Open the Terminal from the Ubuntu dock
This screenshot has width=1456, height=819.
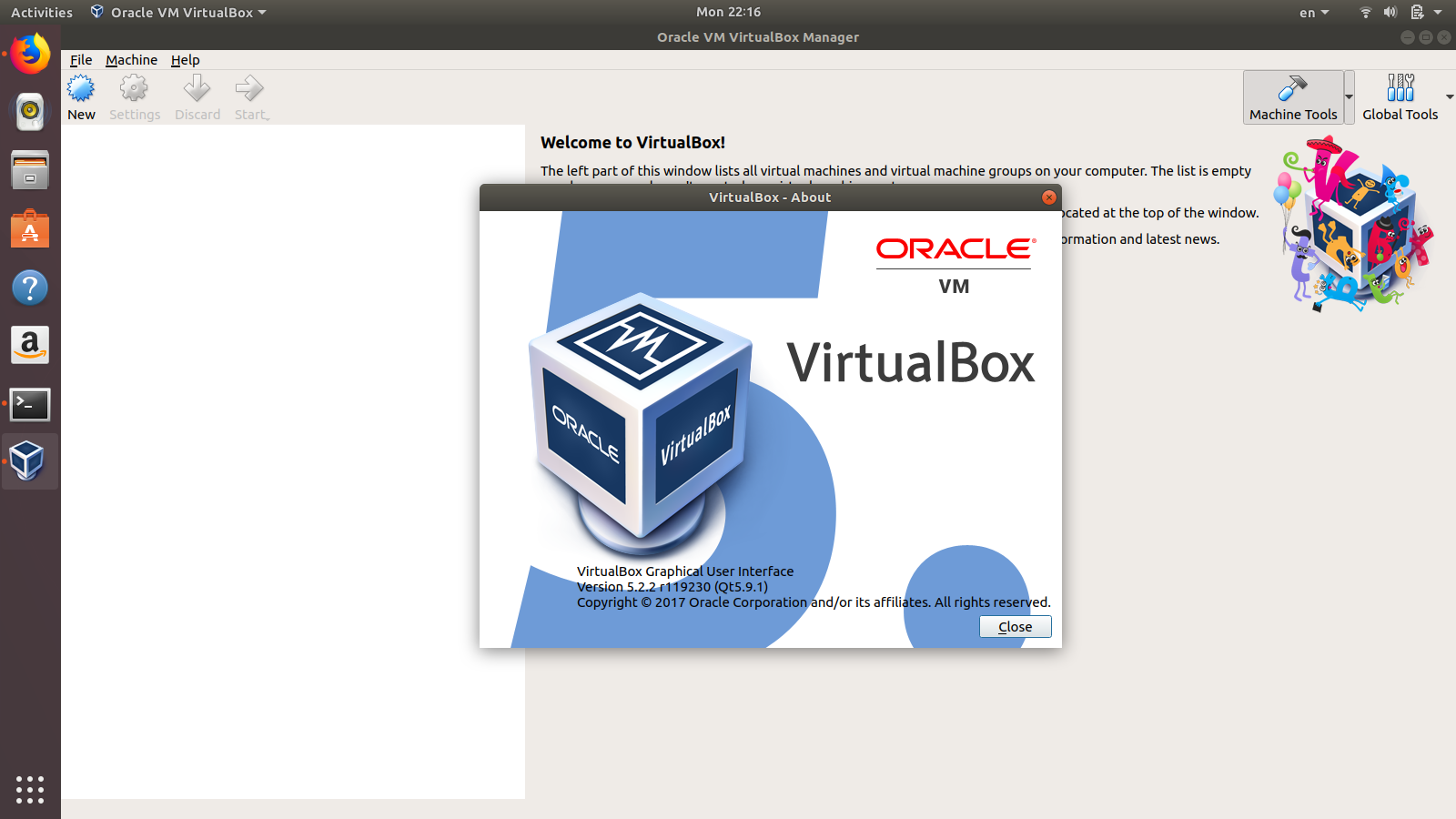coord(29,404)
